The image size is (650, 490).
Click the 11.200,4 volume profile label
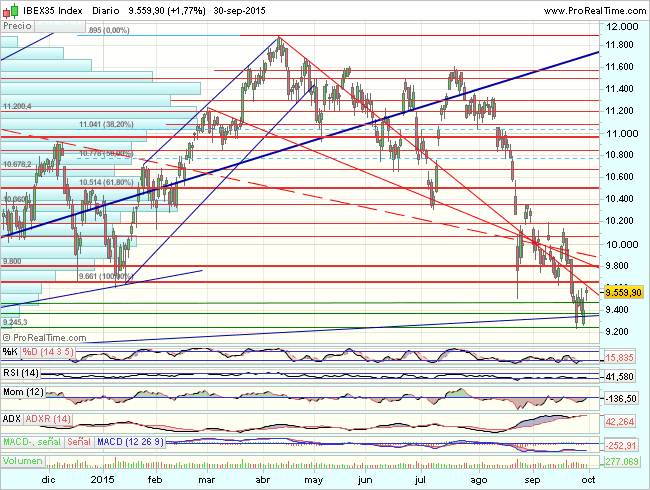point(17,107)
